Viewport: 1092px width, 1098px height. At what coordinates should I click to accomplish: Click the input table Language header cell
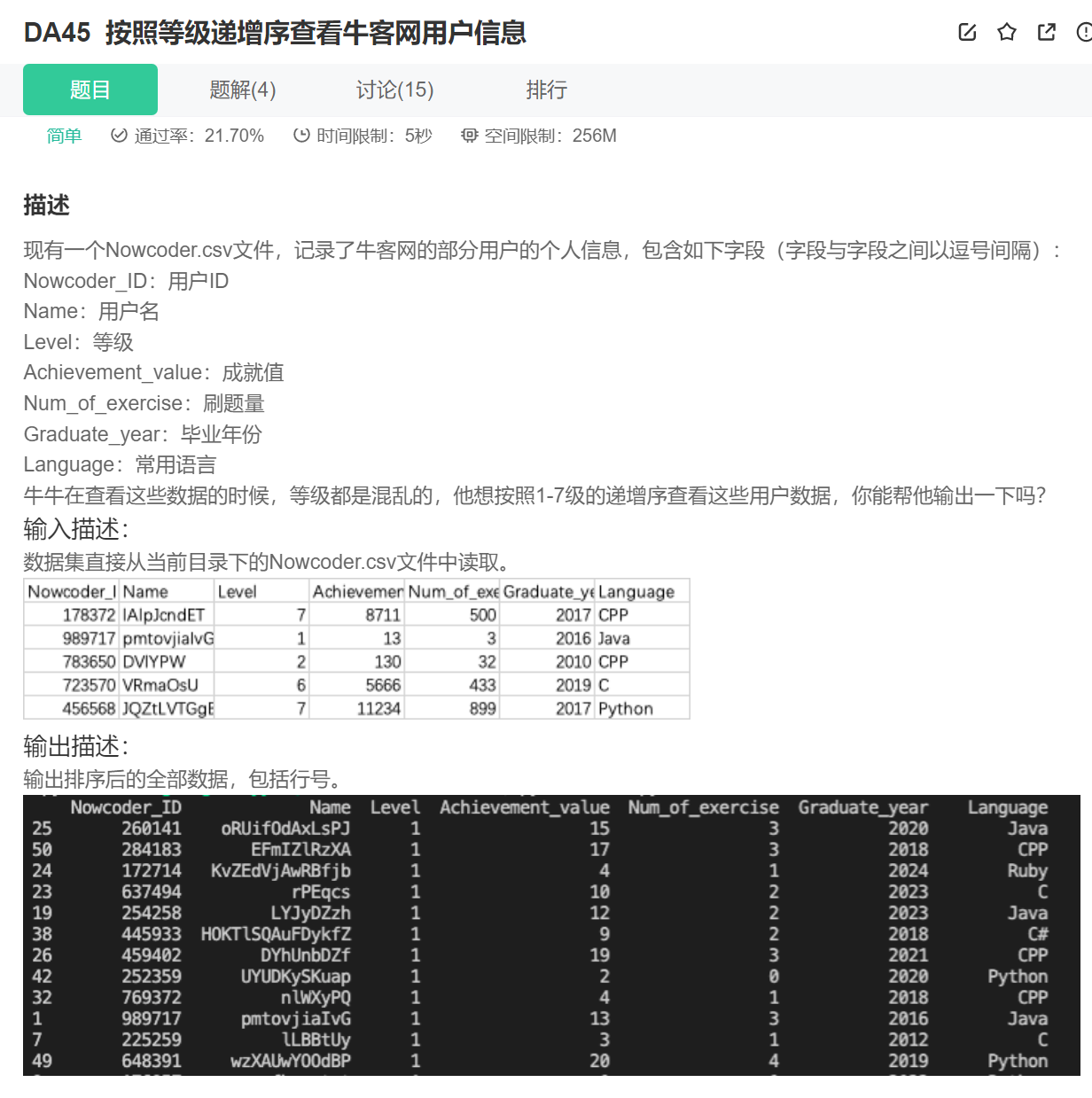642,592
